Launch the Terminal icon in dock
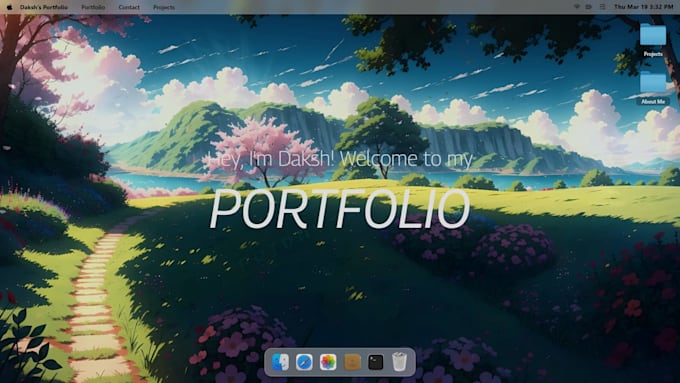 coord(376,362)
